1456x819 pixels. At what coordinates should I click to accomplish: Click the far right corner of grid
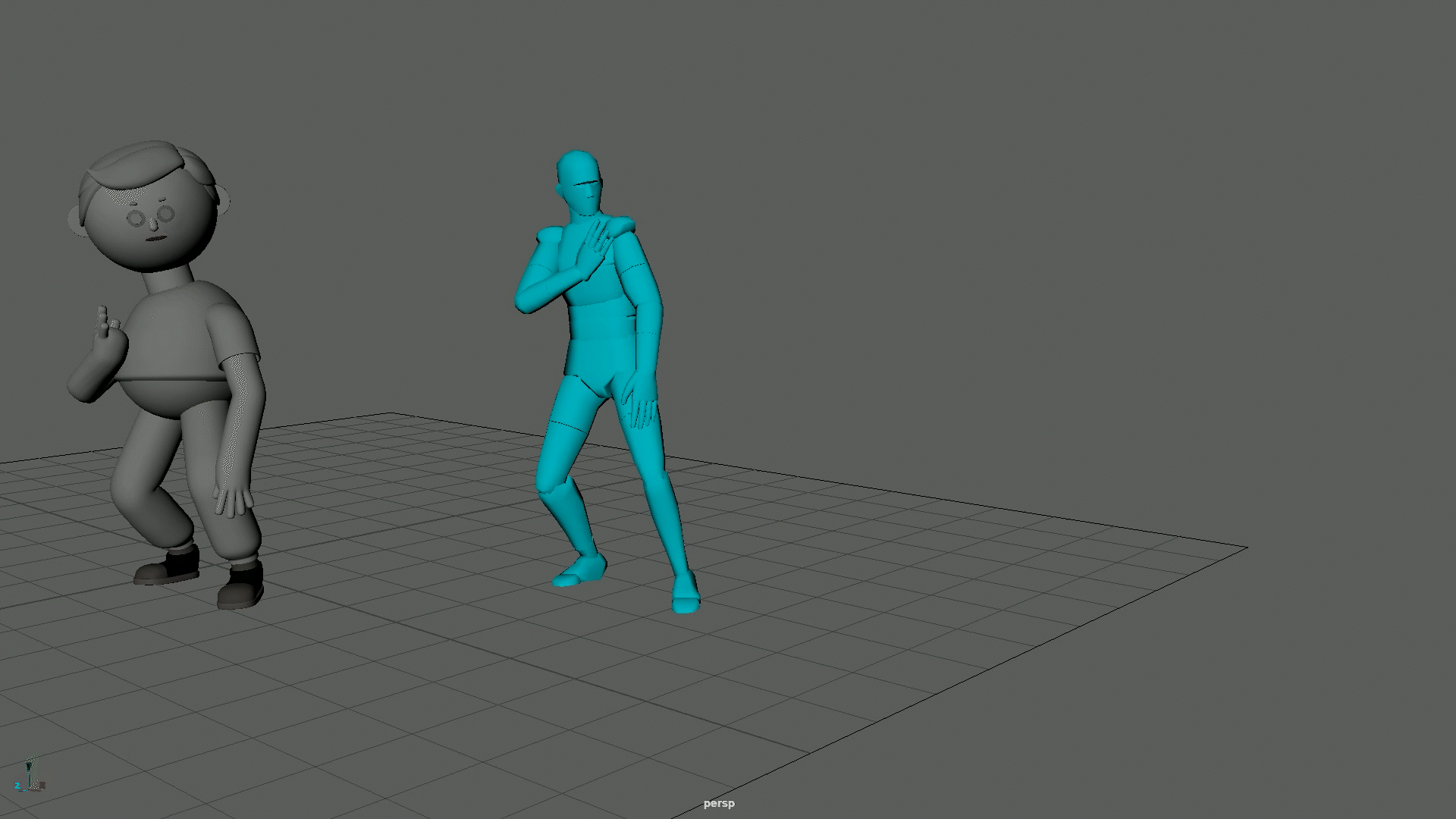(1246, 547)
